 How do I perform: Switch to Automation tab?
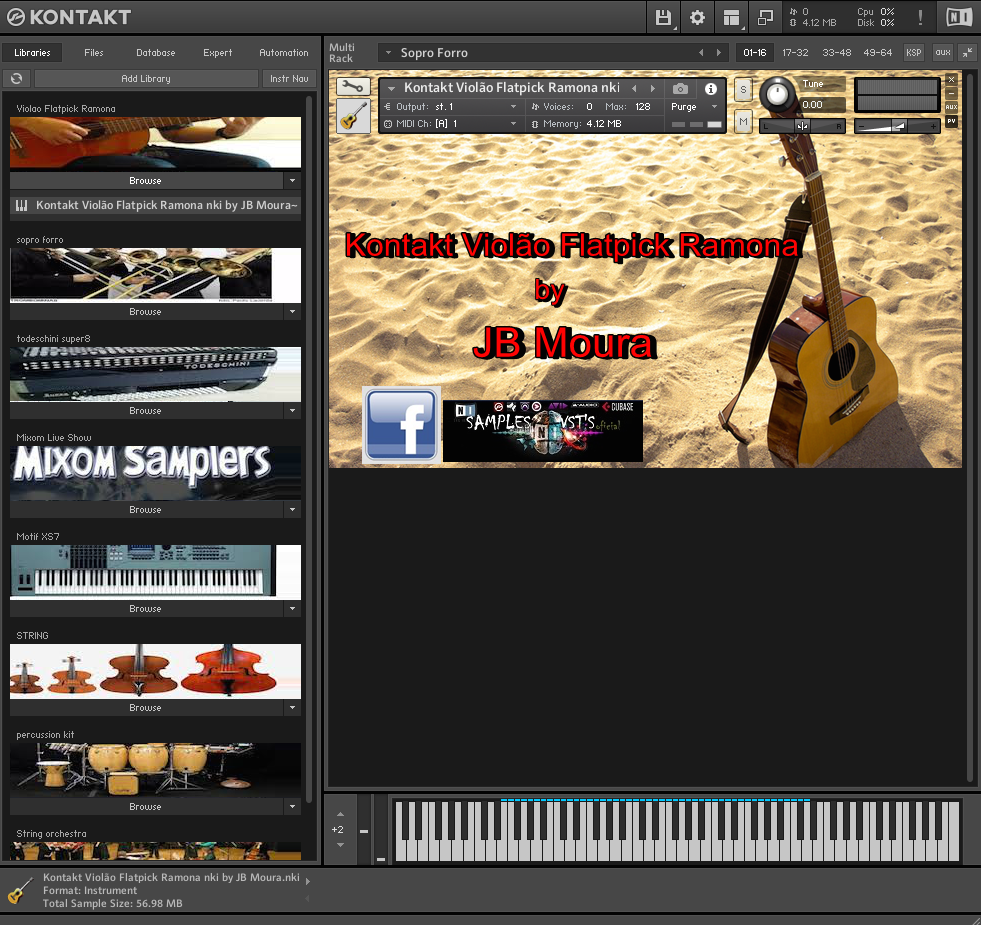283,53
